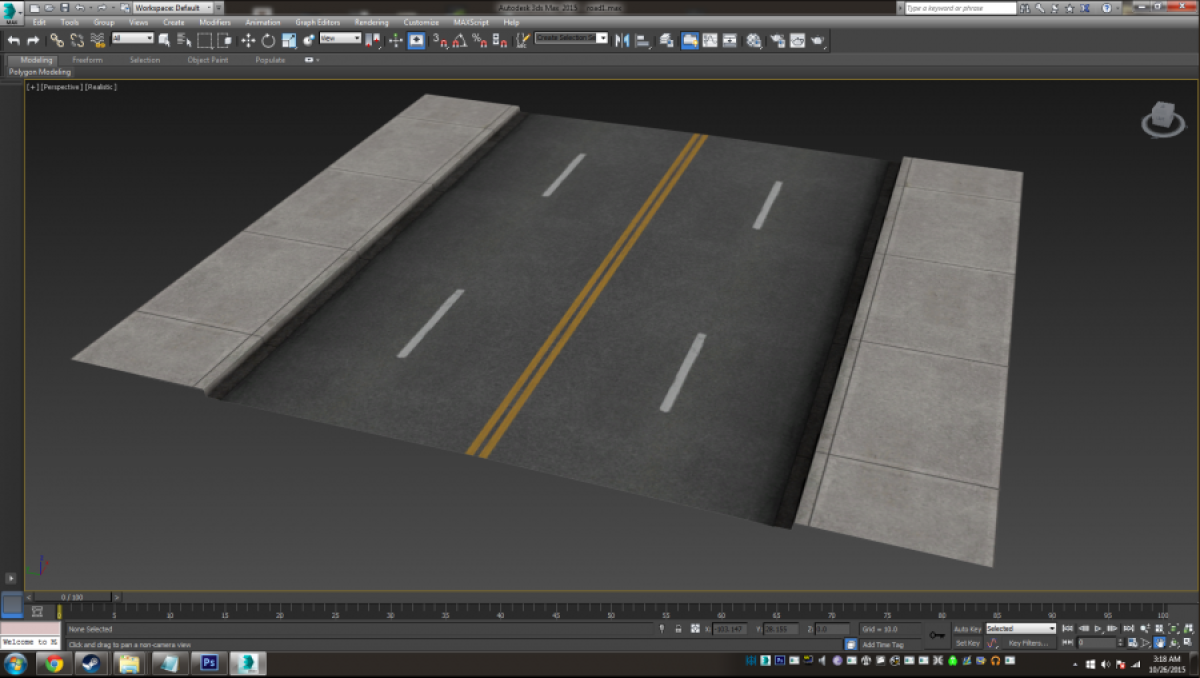Click the Set Key button

click(x=967, y=643)
